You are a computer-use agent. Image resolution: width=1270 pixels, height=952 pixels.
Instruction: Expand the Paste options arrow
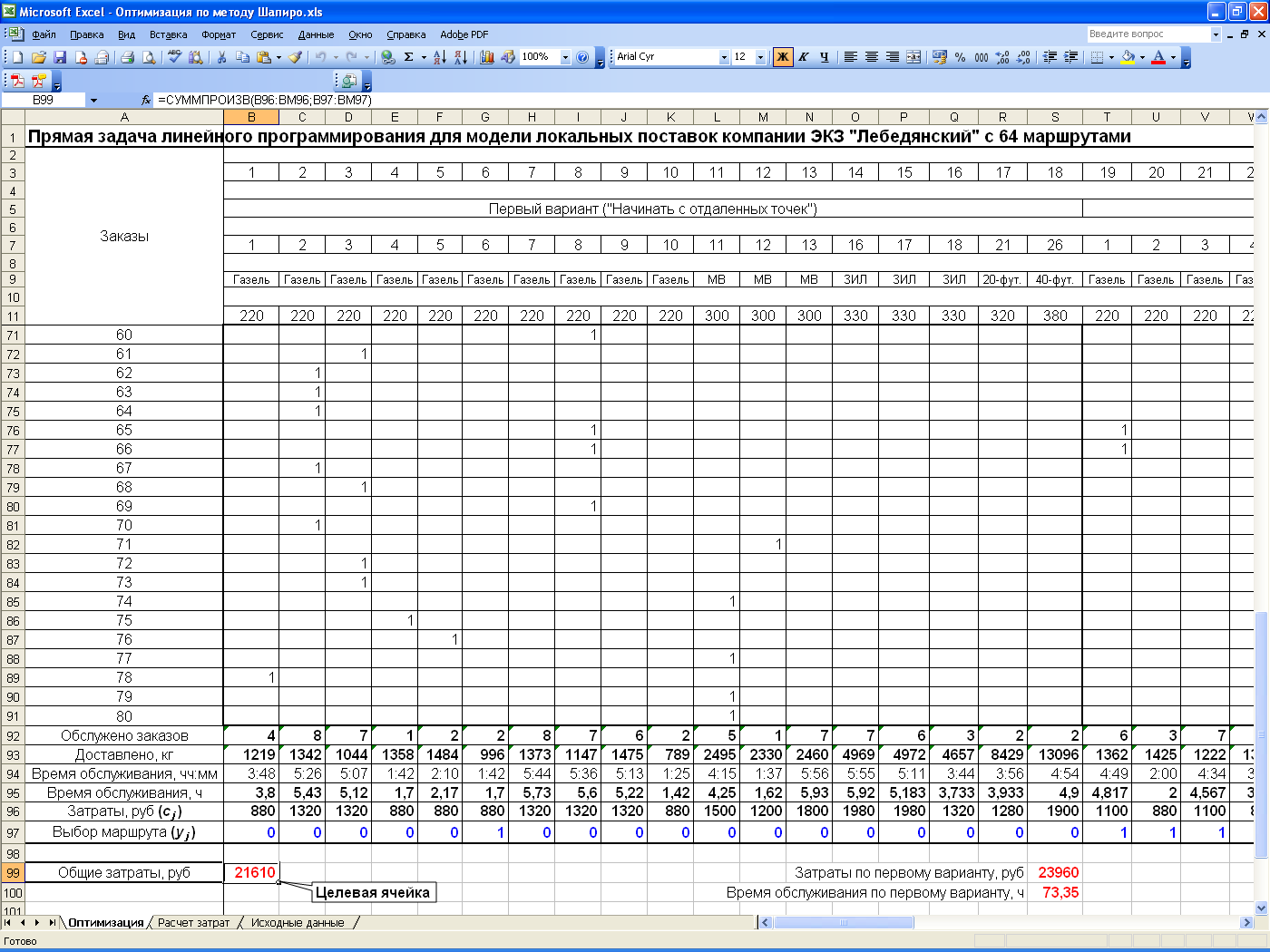(x=278, y=57)
